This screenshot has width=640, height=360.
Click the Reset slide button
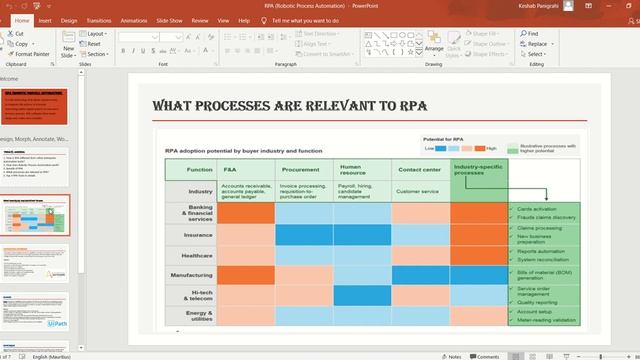[x=90, y=44]
